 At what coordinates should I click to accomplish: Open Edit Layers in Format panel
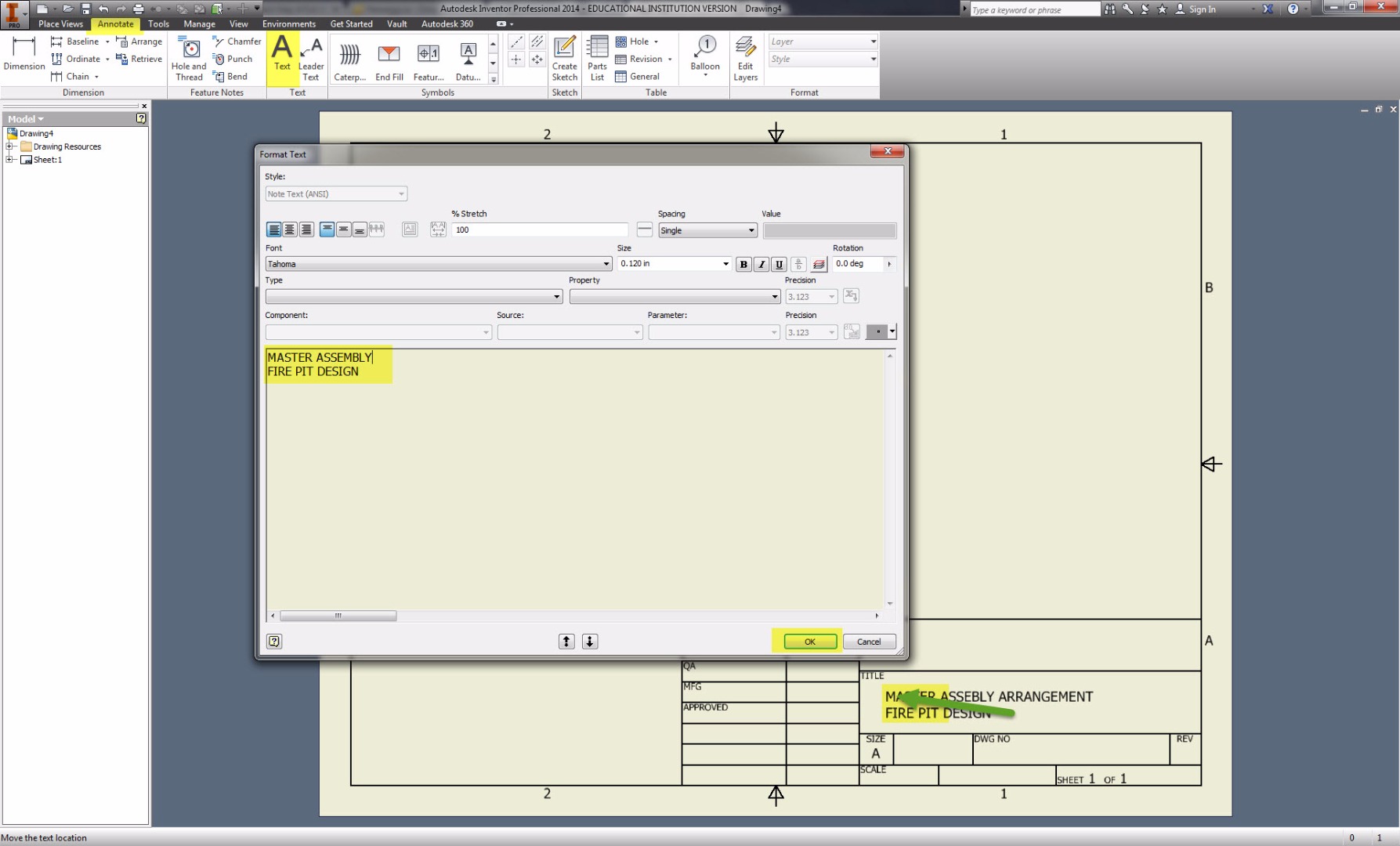[745, 59]
